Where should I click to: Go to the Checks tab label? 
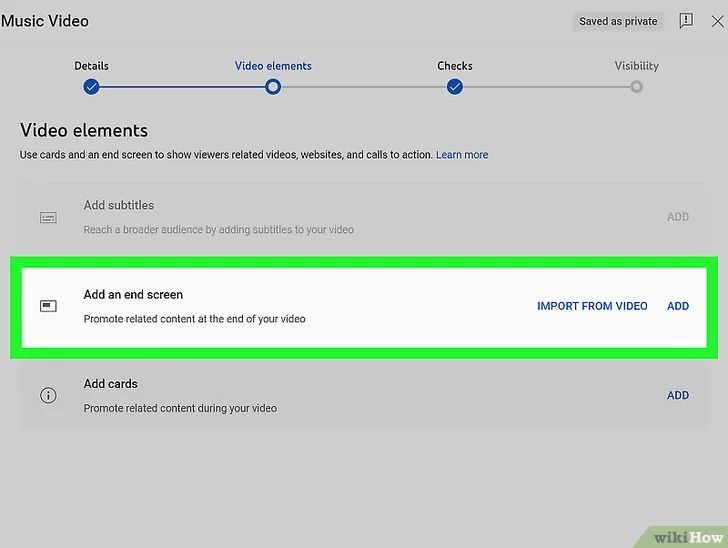[455, 66]
